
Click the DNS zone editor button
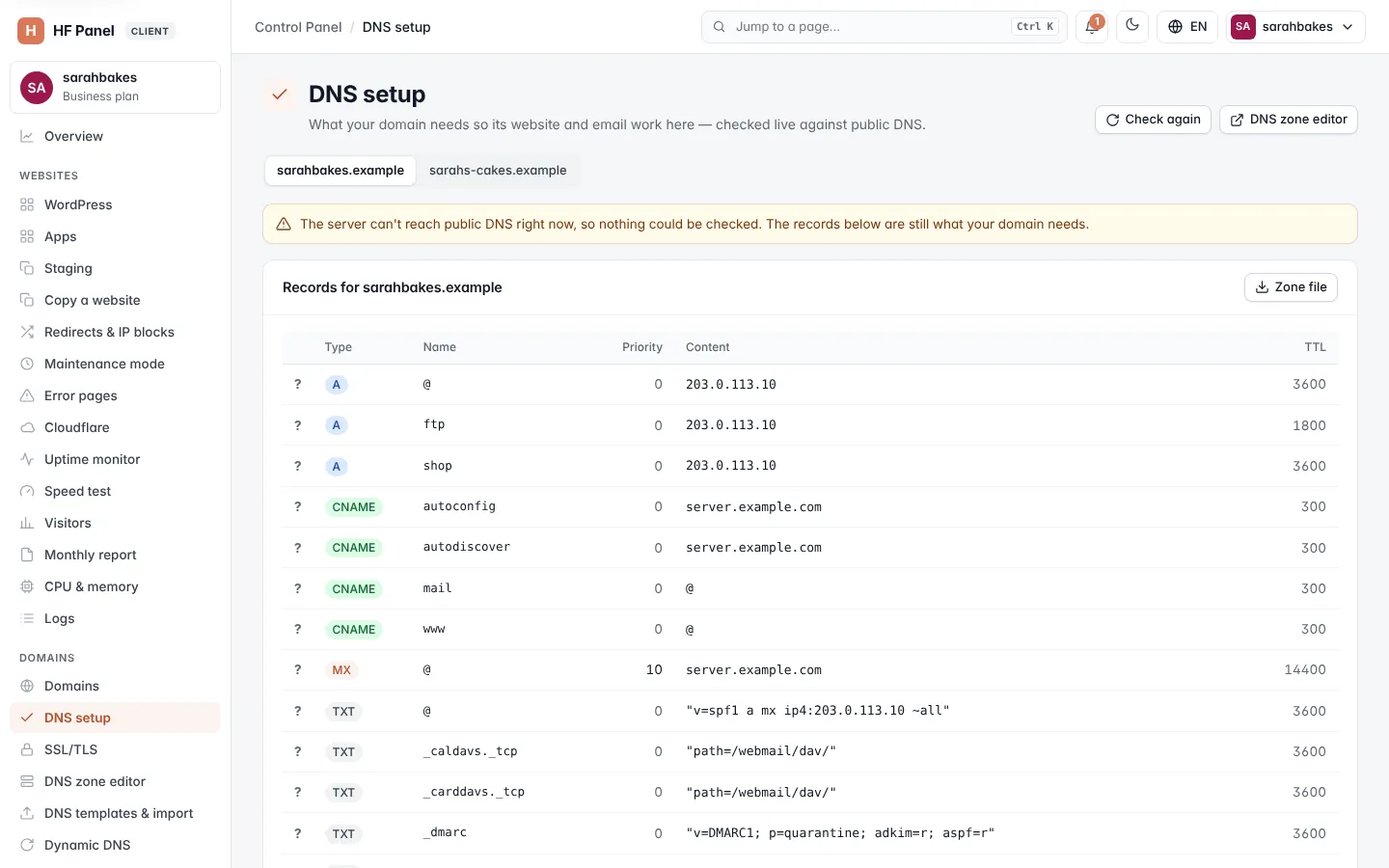[x=1289, y=120]
